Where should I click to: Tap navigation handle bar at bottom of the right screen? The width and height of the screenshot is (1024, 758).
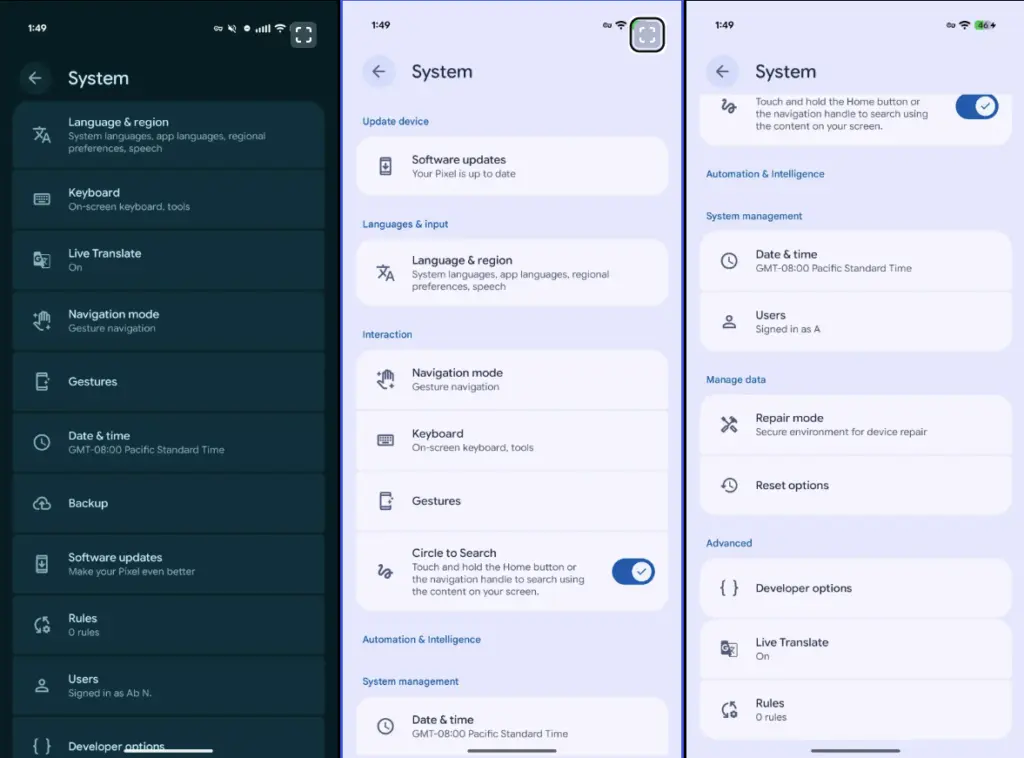tap(856, 751)
